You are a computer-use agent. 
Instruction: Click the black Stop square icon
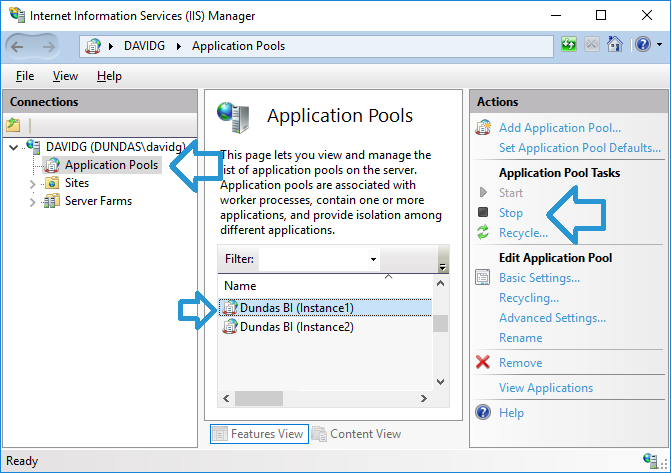point(483,212)
